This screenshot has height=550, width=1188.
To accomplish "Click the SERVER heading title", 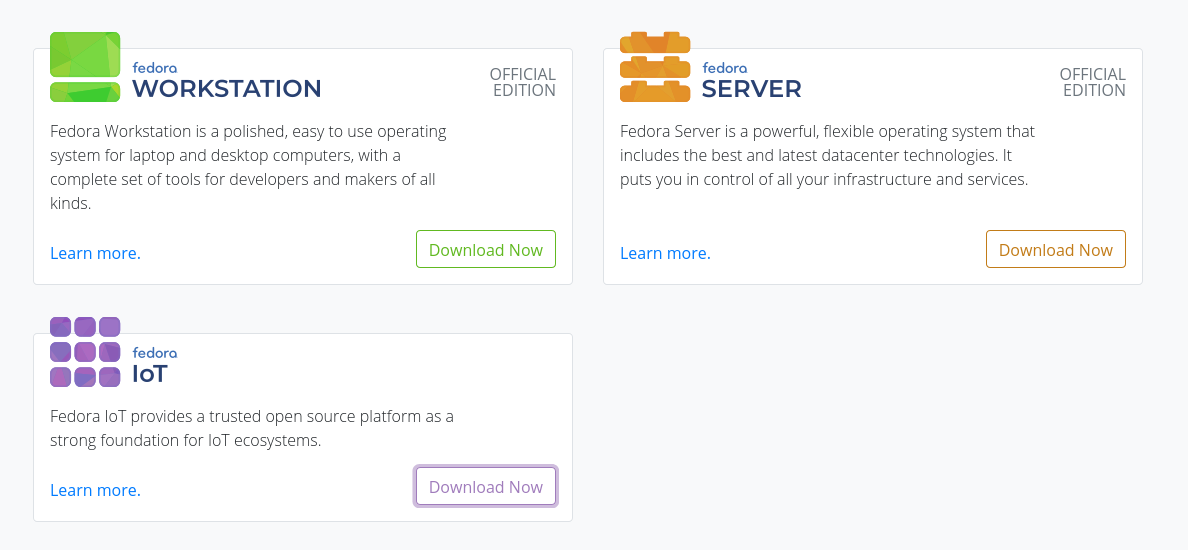I will (752, 89).
